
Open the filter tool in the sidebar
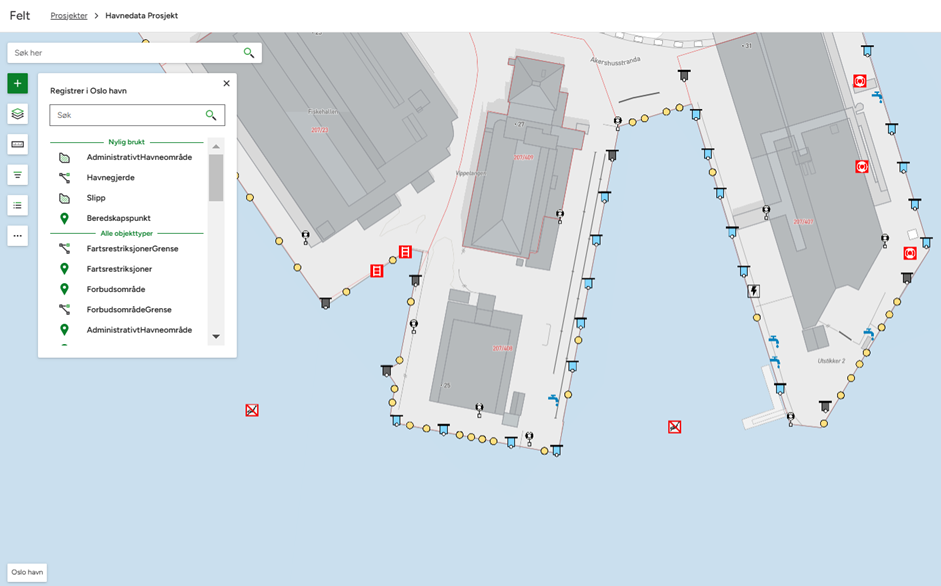(17, 175)
